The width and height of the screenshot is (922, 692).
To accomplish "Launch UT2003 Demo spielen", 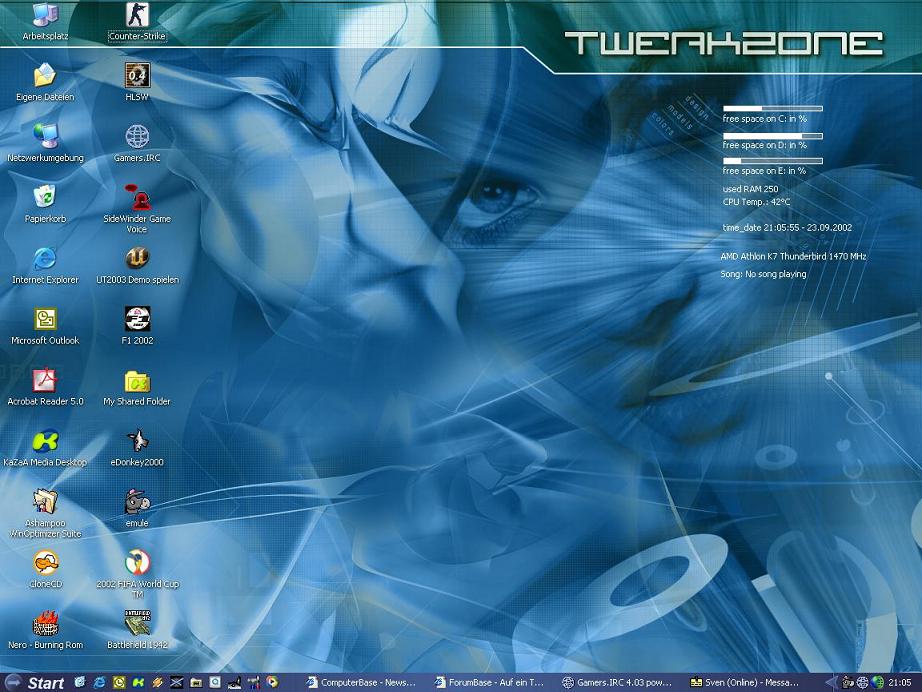I will click(x=137, y=265).
